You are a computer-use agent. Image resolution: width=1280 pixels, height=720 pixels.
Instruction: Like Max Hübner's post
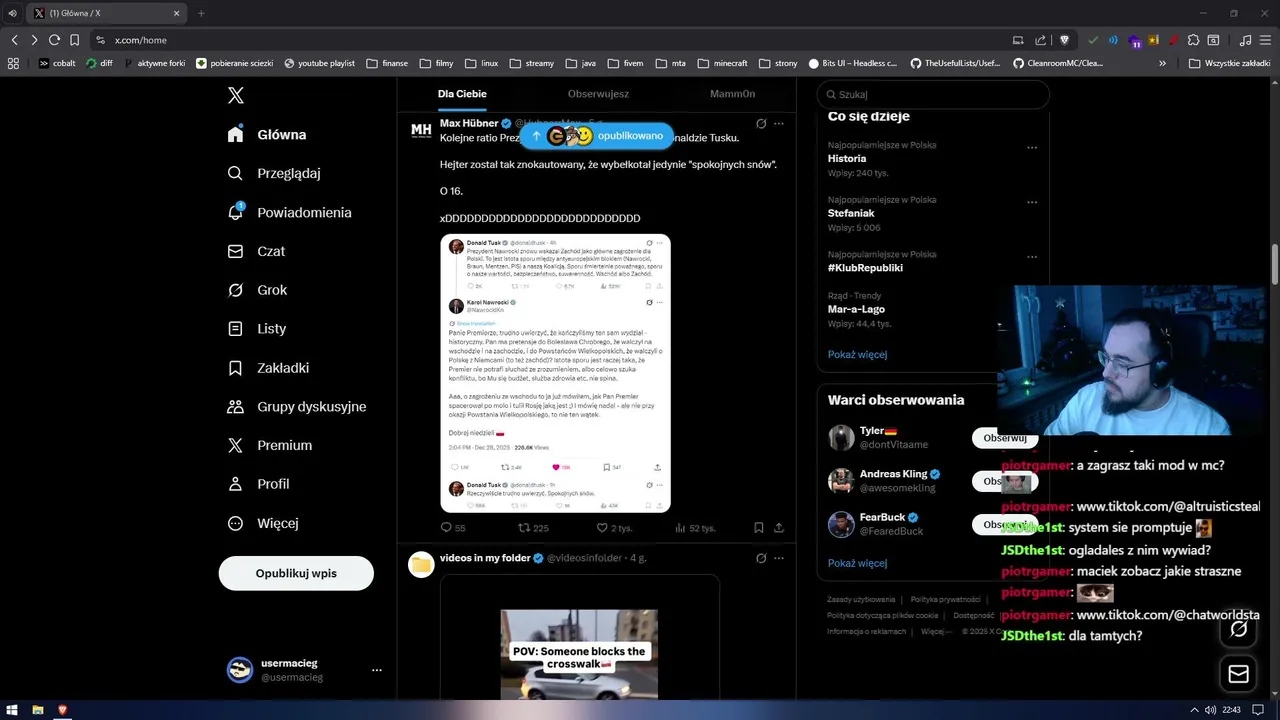614,528
